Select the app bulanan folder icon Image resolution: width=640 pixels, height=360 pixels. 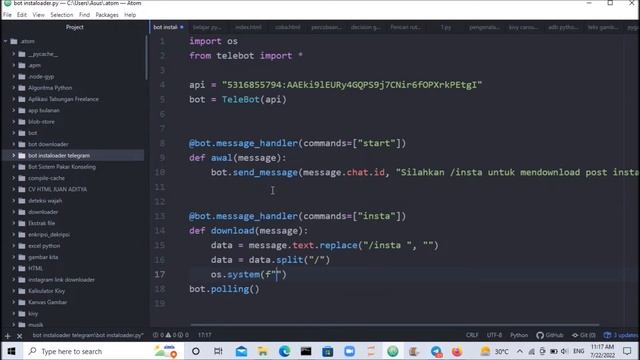pos(22,110)
